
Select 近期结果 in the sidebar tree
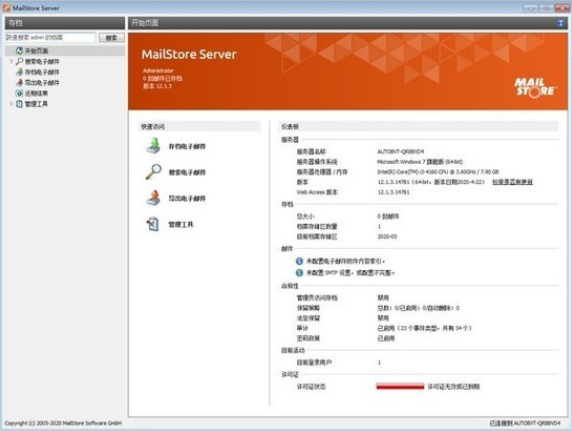coord(36,93)
